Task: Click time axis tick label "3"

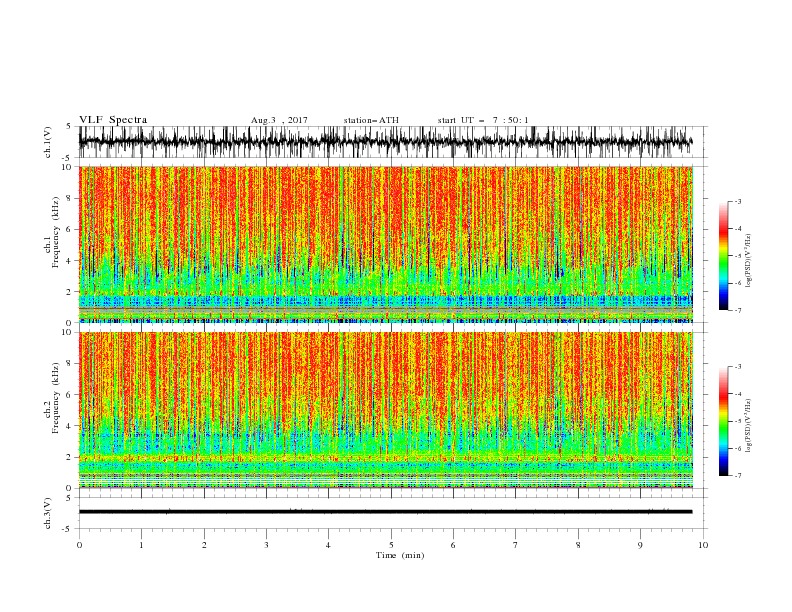Action: click(266, 545)
